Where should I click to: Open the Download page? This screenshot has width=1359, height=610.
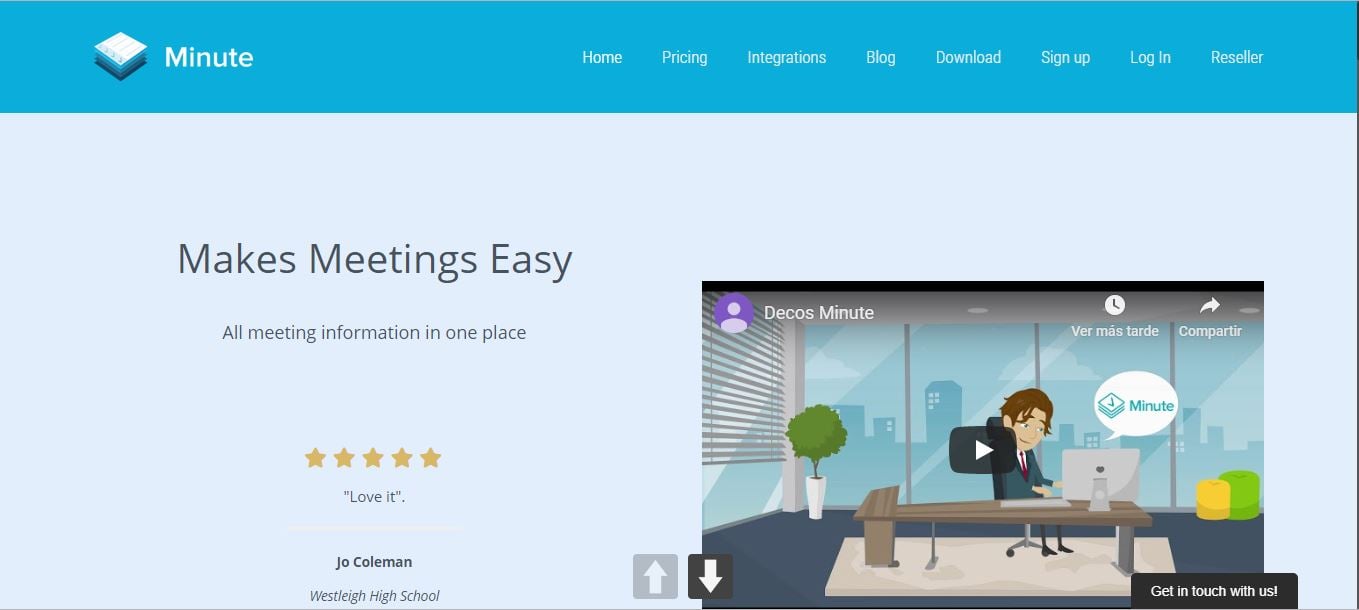coord(968,57)
